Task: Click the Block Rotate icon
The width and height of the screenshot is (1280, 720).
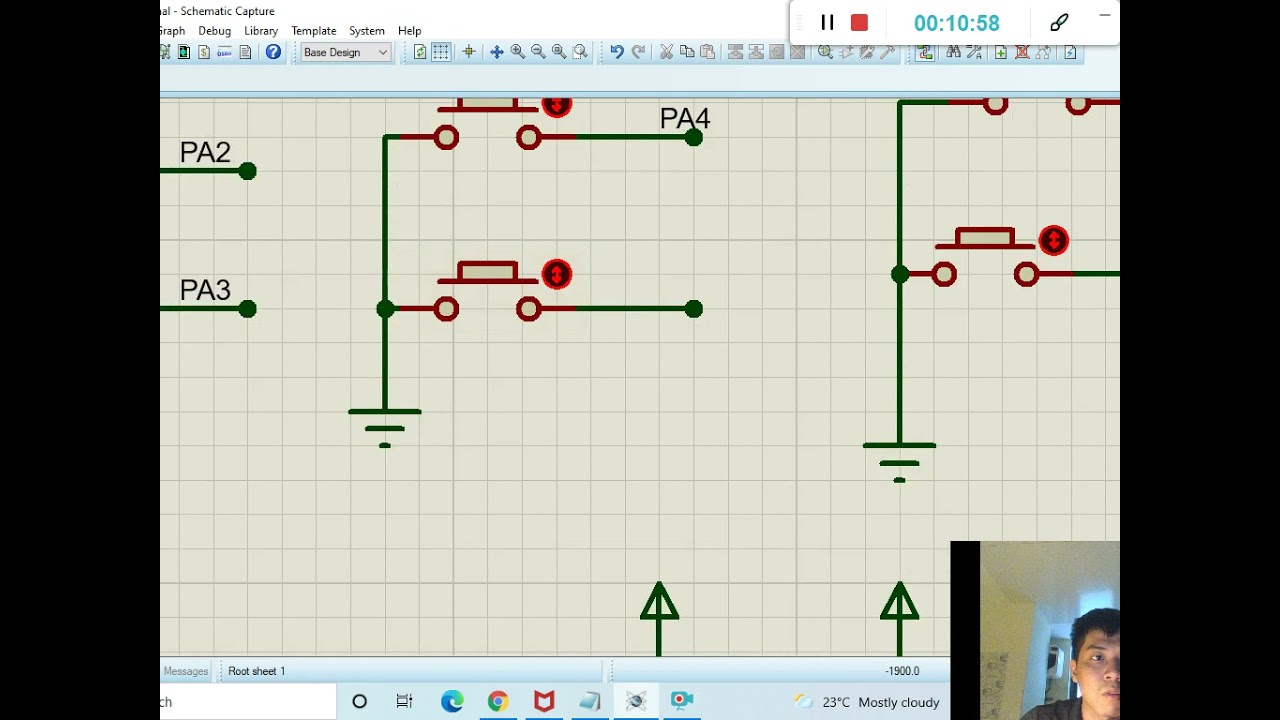Action: (x=777, y=52)
